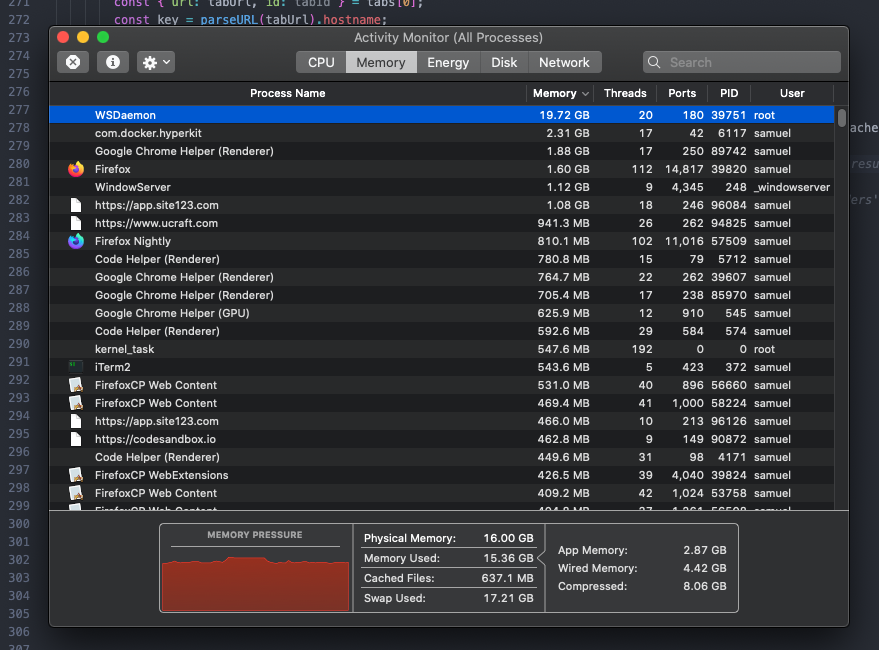Image resolution: width=879 pixels, height=650 pixels.
Task: Select the iTerm2 process row
Action: [x=442, y=367]
